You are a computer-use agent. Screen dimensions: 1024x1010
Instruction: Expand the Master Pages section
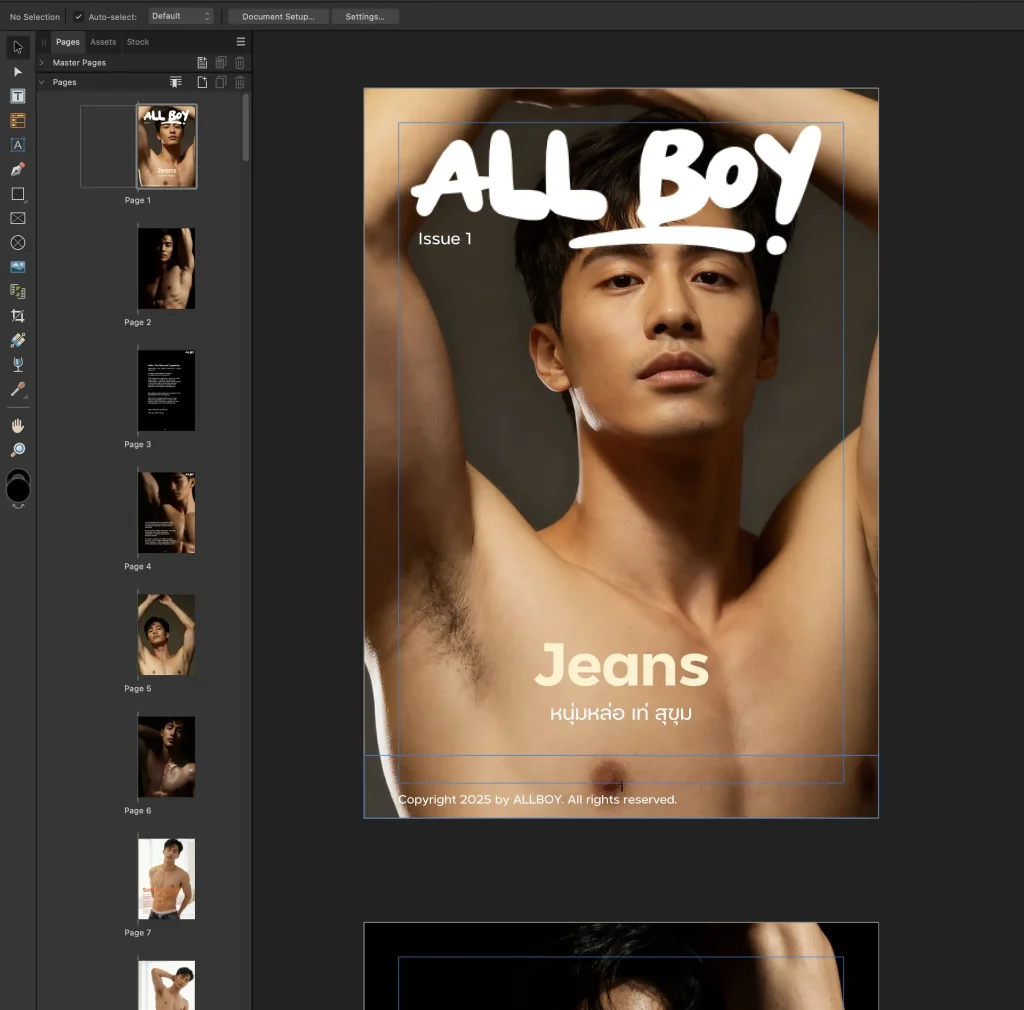click(42, 63)
